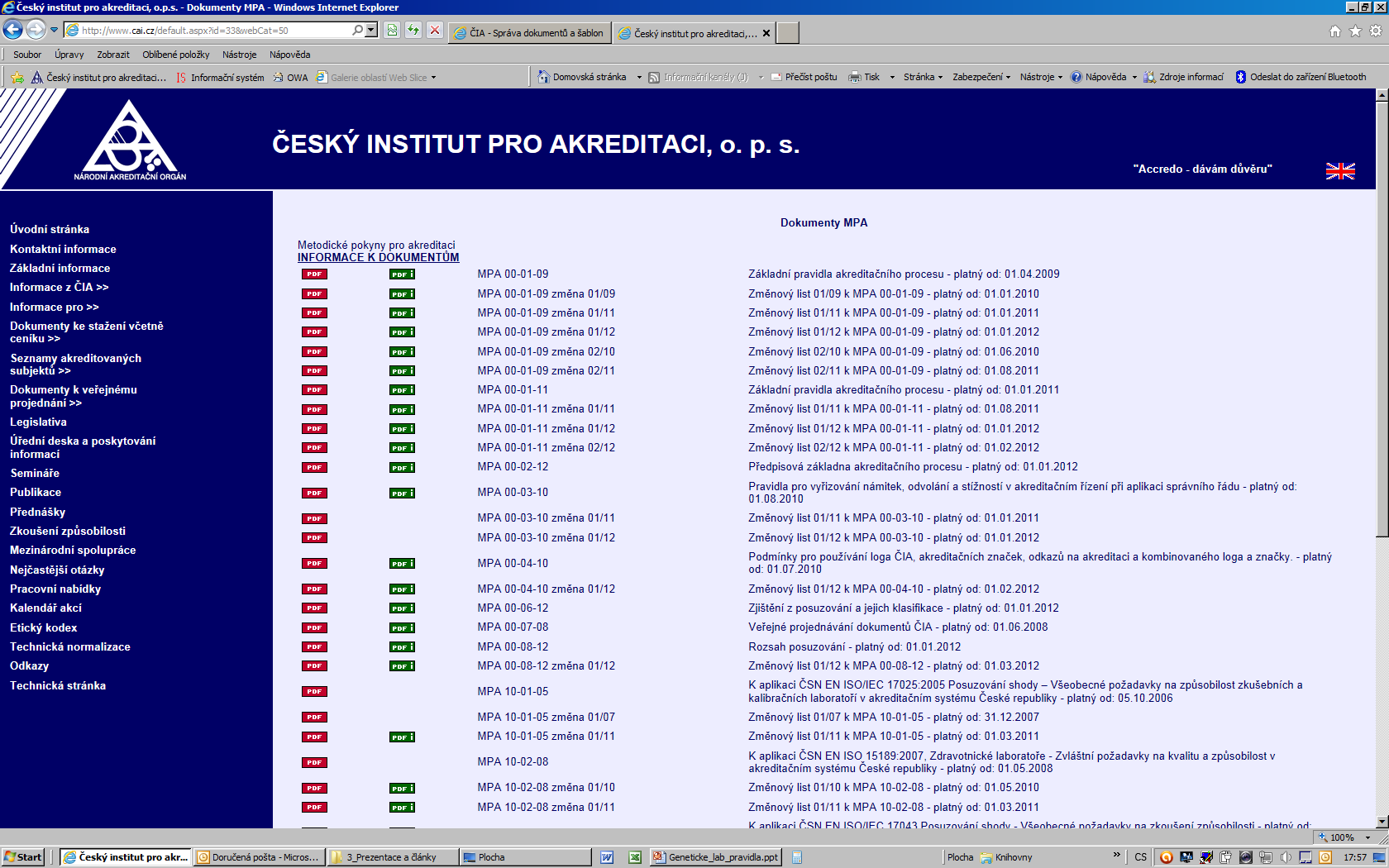
Task: Switch to ČIA - Správa dokumentů a šablon tab
Action: (x=529, y=33)
